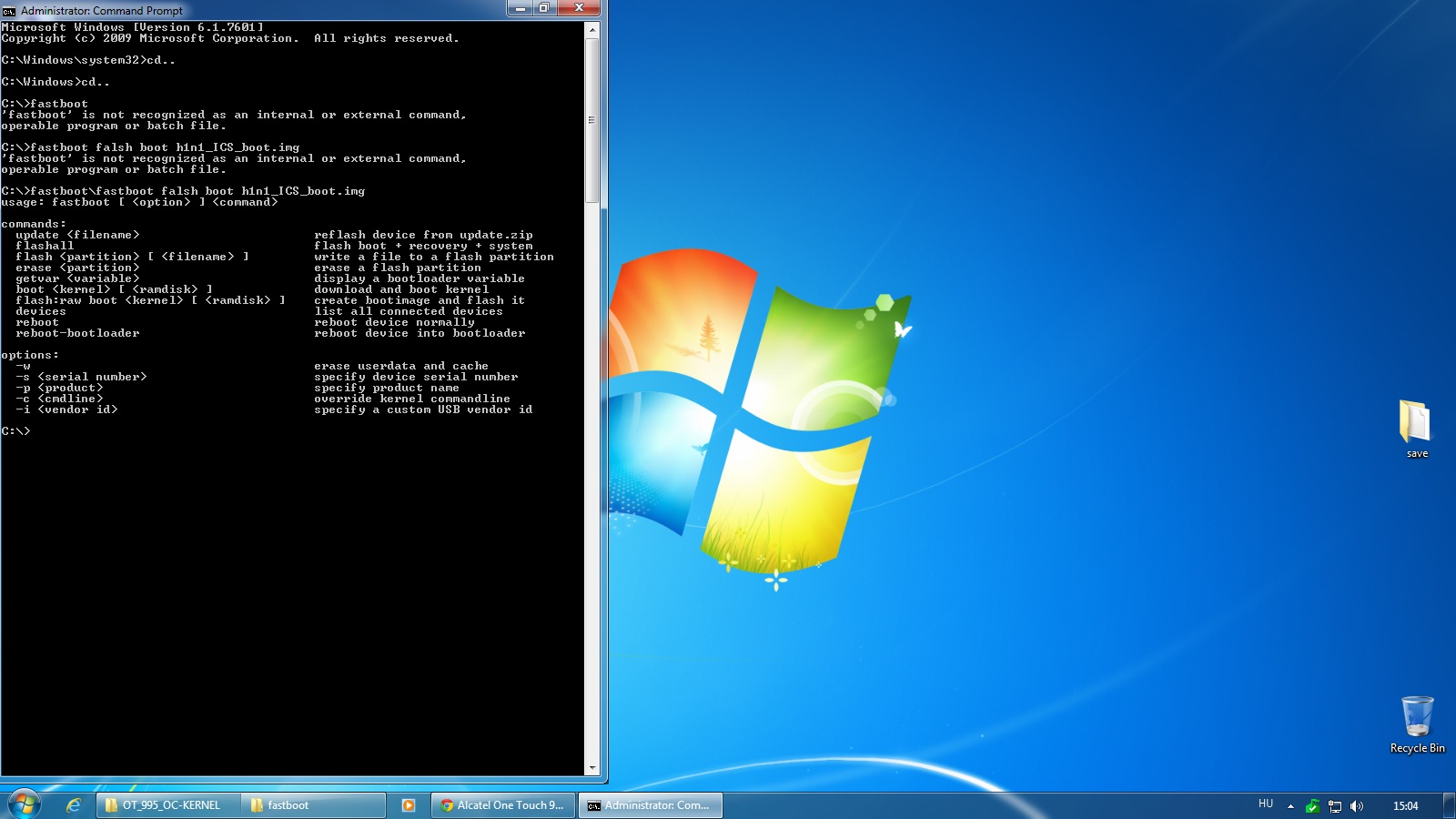Minimize the Command Prompt window

[x=521, y=8]
